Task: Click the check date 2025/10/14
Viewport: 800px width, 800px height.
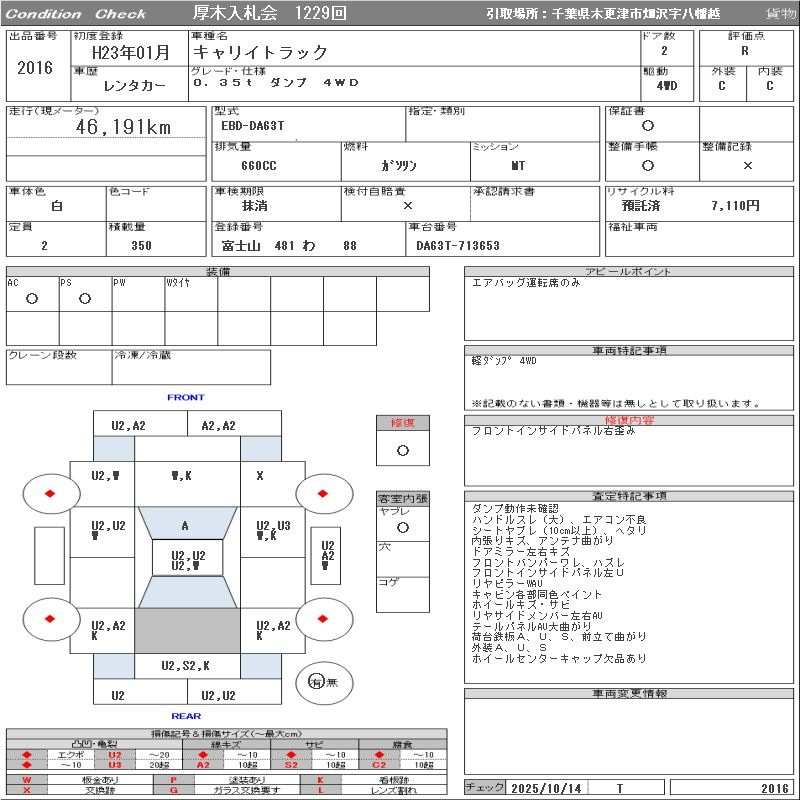Action: coord(546,788)
